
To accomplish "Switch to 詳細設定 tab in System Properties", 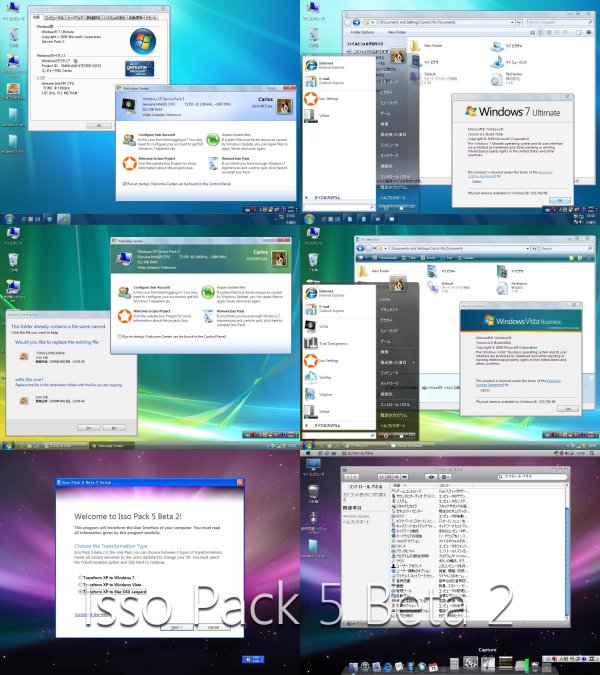I will click(93, 18).
